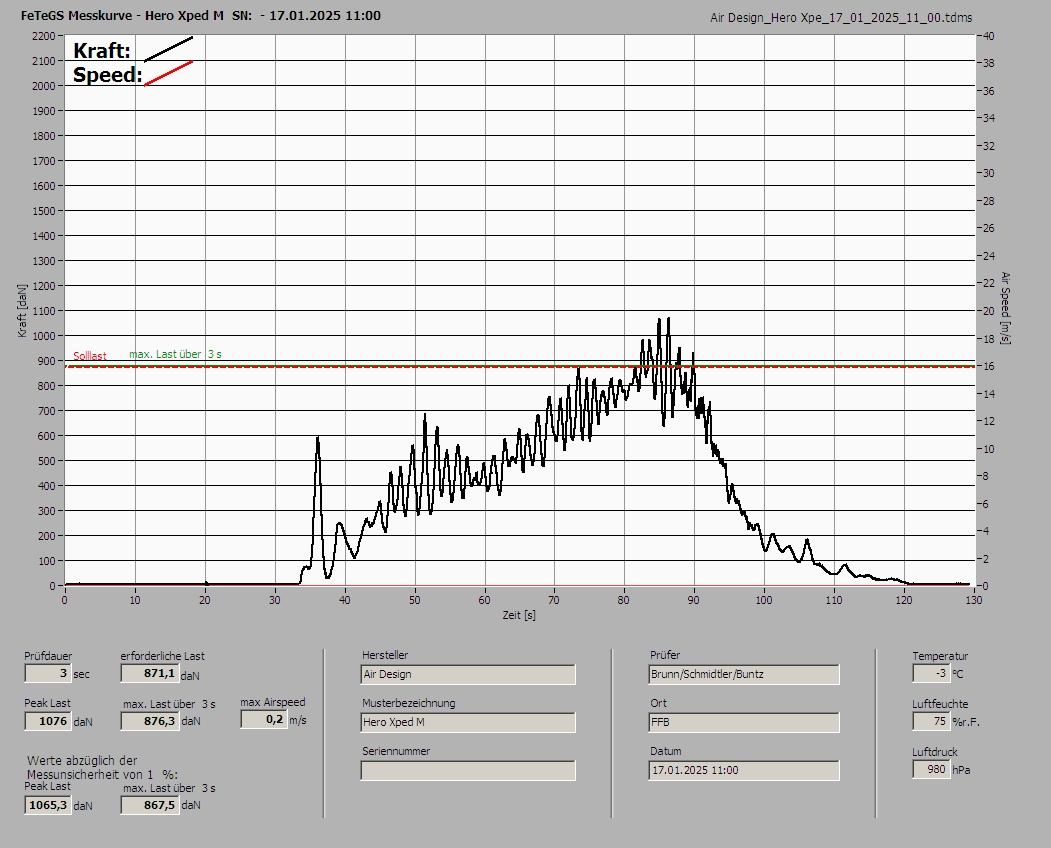The width and height of the screenshot is (1051, 848).
Task: Click the max Airspeed field 0,2
Action: 263,719
